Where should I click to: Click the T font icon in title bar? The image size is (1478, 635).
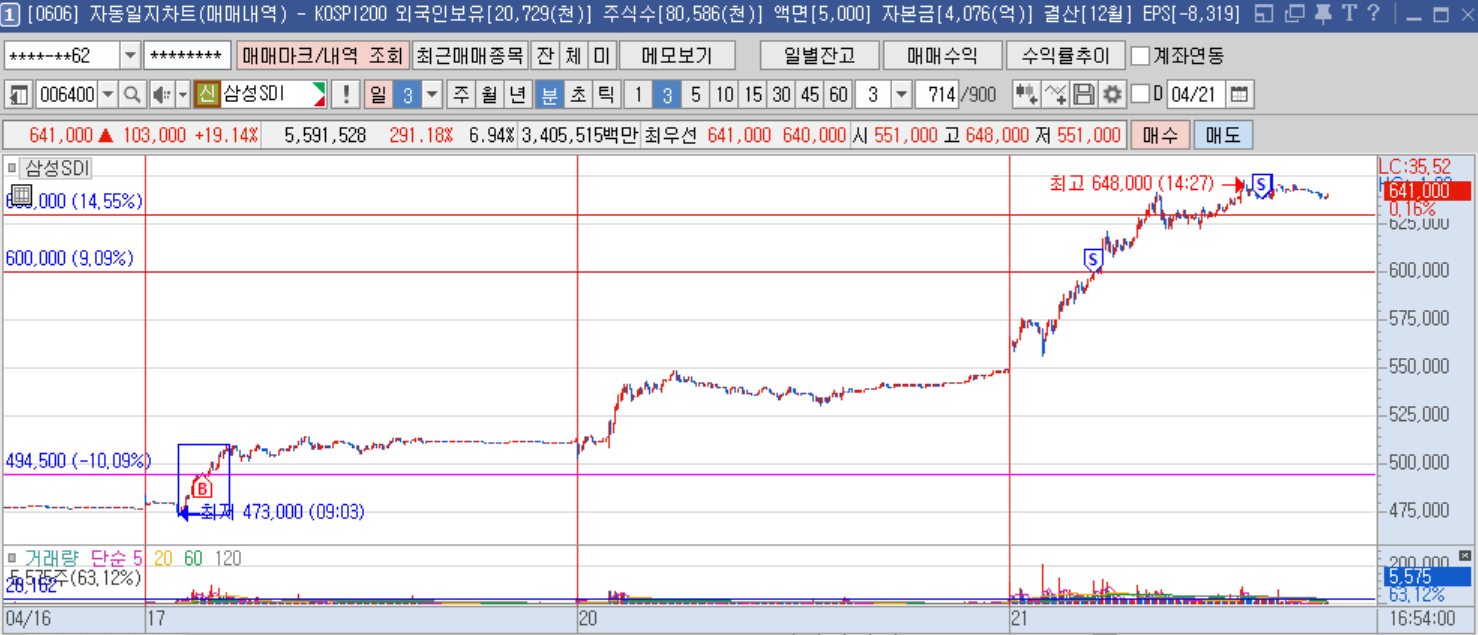[x=1349, y=14]
